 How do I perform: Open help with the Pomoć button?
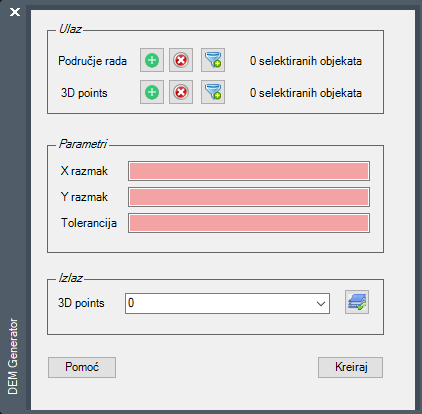pos(82,367)
